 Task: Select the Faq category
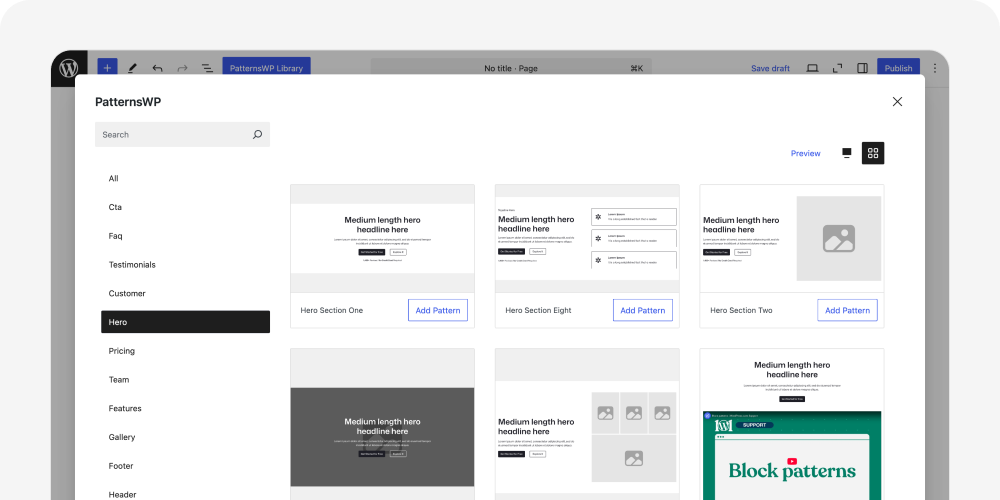click(x=186, y=236)
